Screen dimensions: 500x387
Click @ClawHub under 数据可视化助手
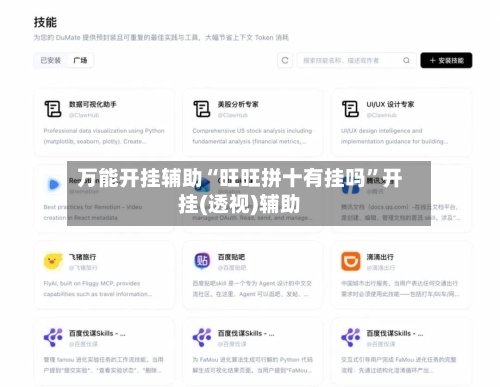84,115
